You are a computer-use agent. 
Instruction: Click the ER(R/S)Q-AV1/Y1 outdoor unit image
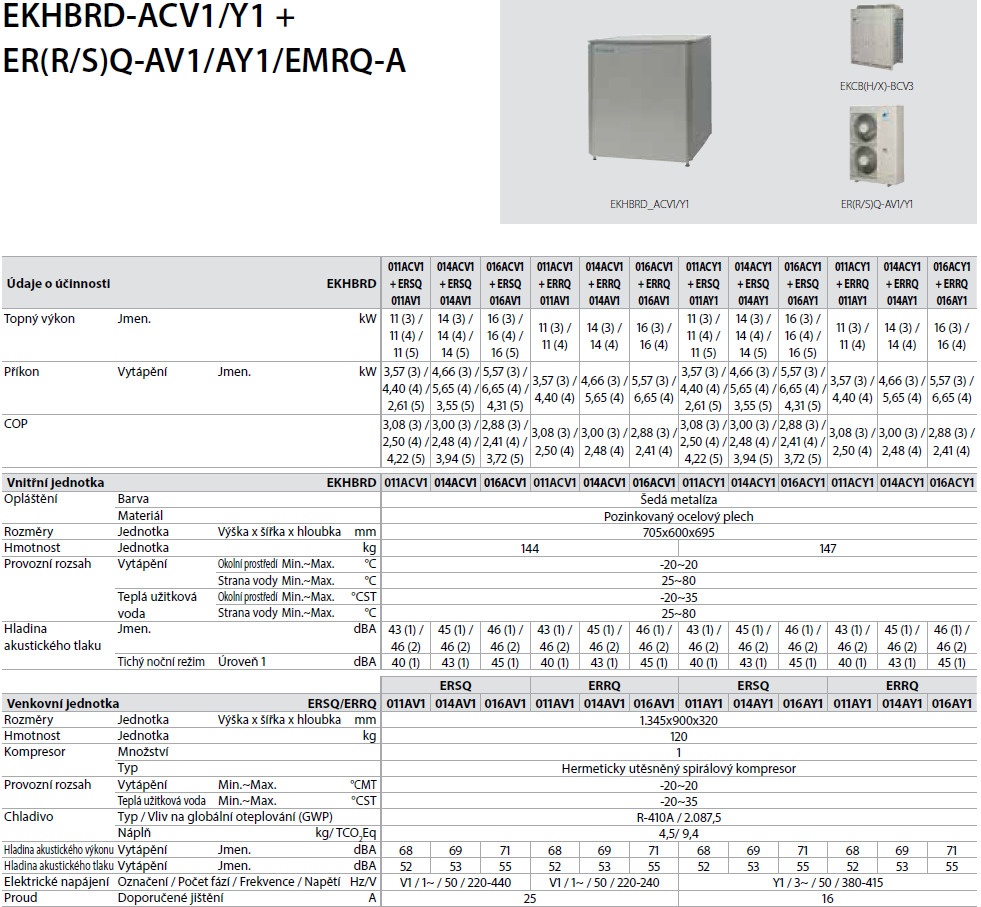click(877, 145)
